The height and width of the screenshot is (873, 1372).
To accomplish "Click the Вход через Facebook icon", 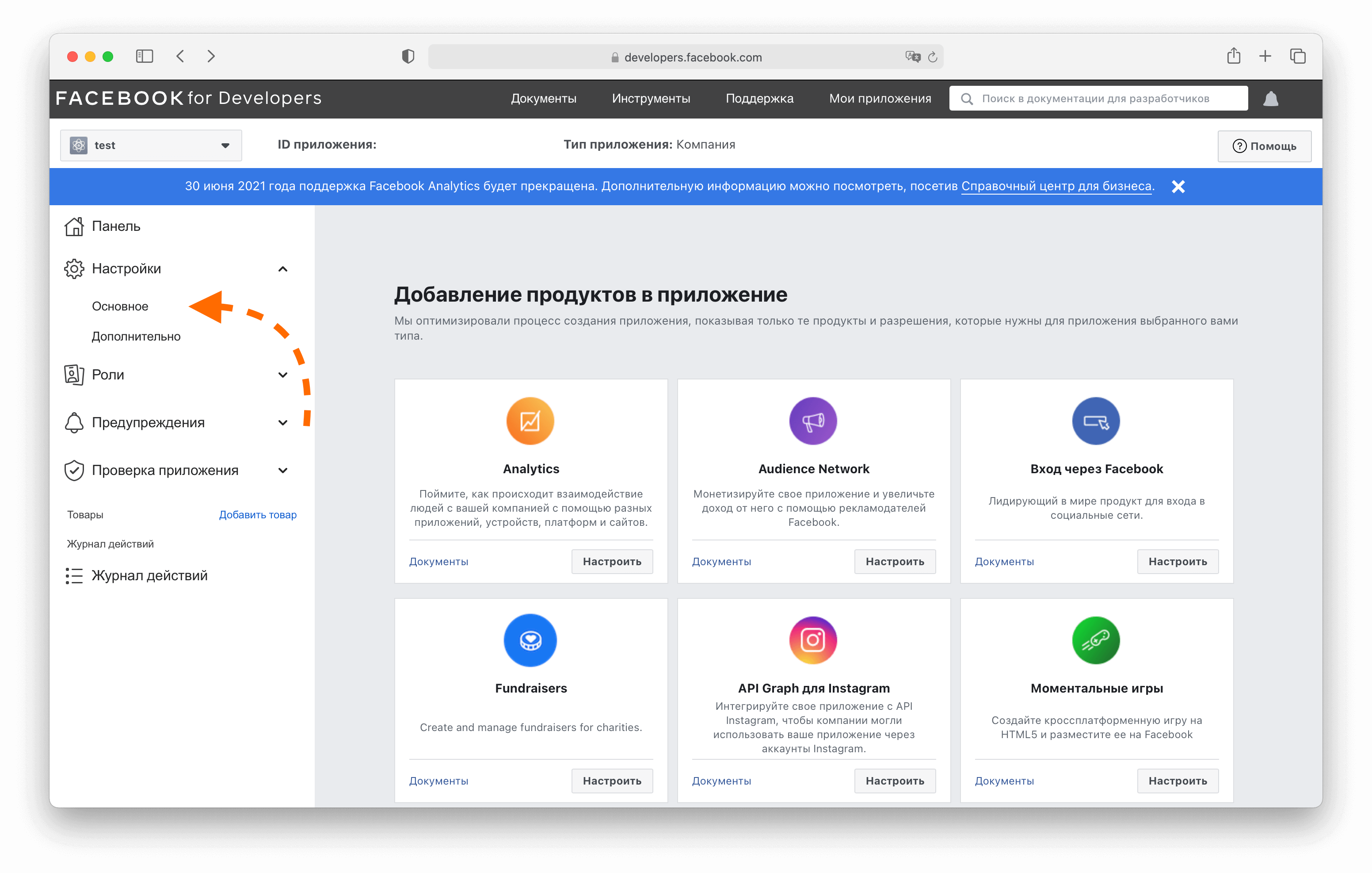I will [1096, 421].
